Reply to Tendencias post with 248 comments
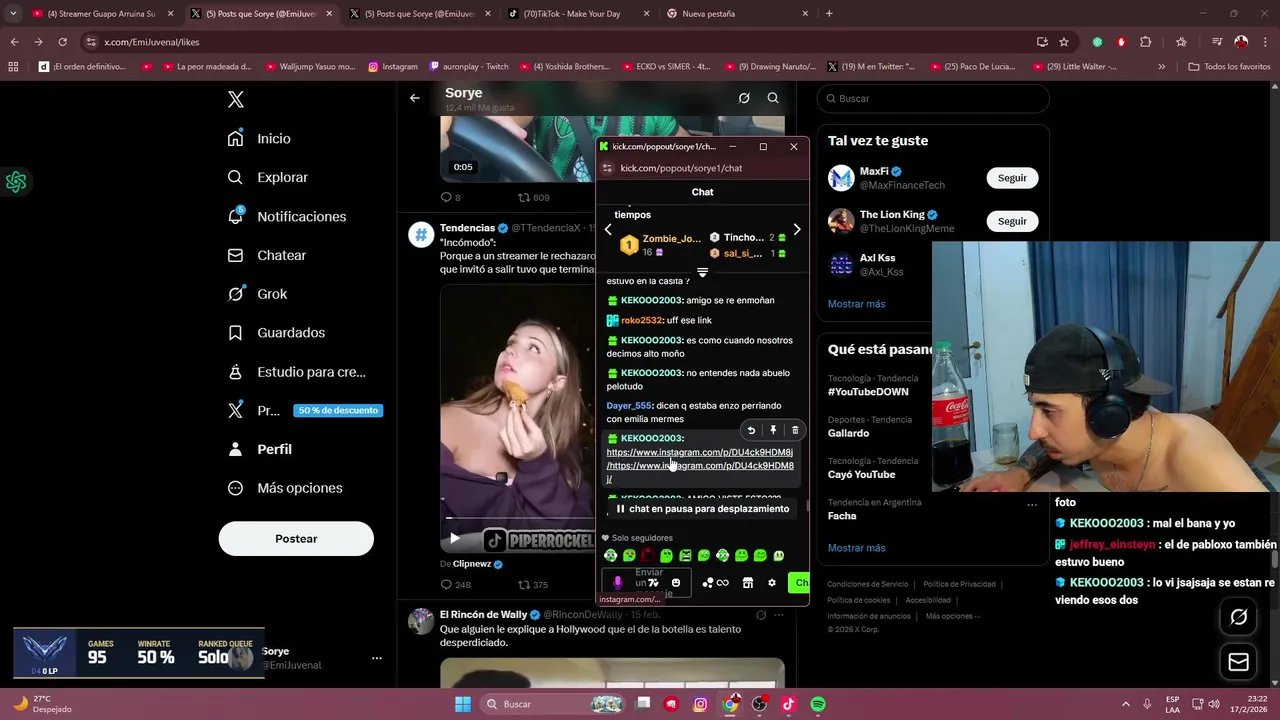This screenshot has height=720, width=1280. 456,585
